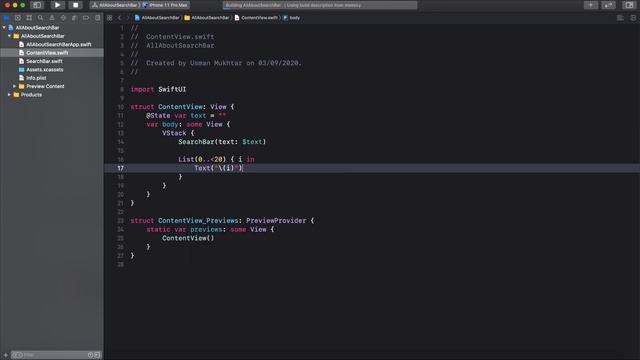Viewport: 640px width, 360px height.
Task: Open the Issue navigator
Action: 52,18
